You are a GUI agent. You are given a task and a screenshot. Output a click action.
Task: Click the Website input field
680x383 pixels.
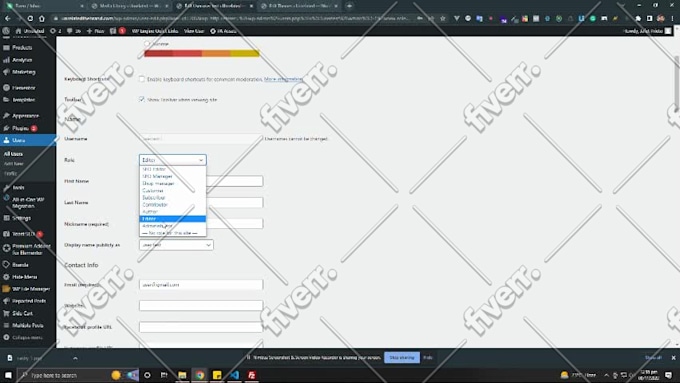pos(201,306)
